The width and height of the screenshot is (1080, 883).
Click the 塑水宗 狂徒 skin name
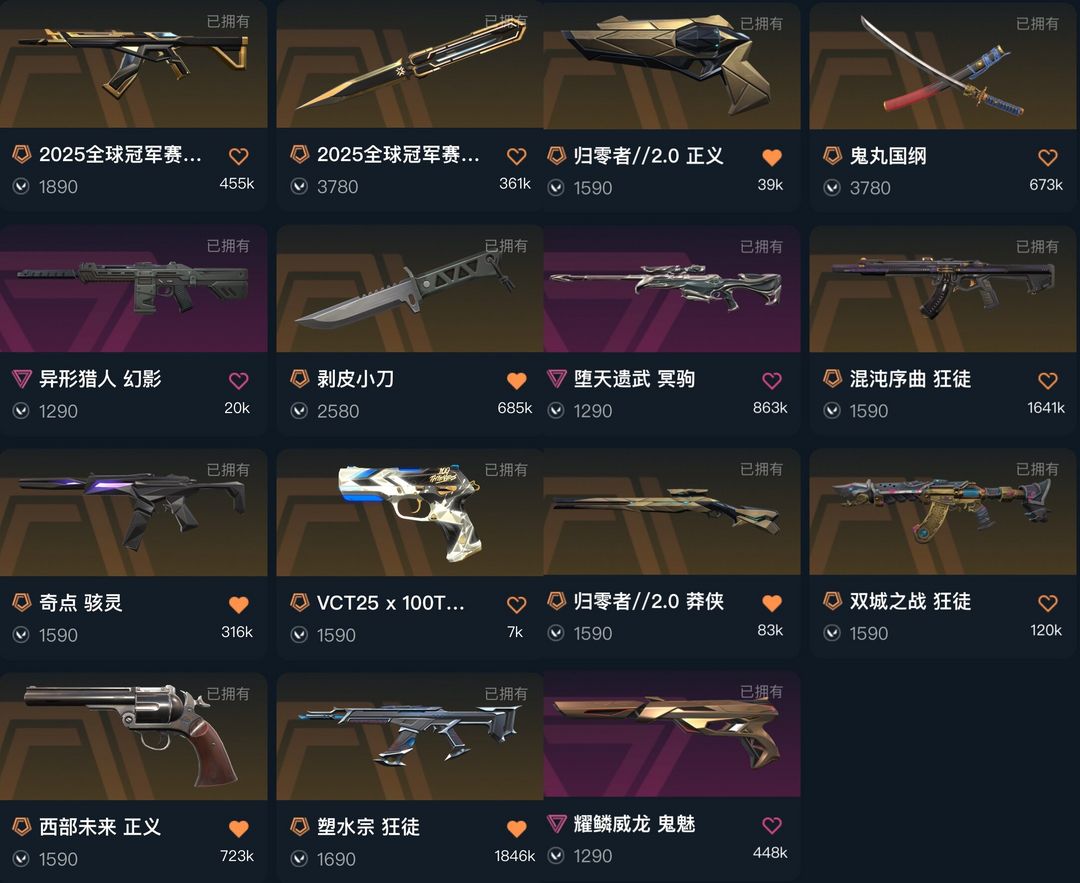[368, 827]
